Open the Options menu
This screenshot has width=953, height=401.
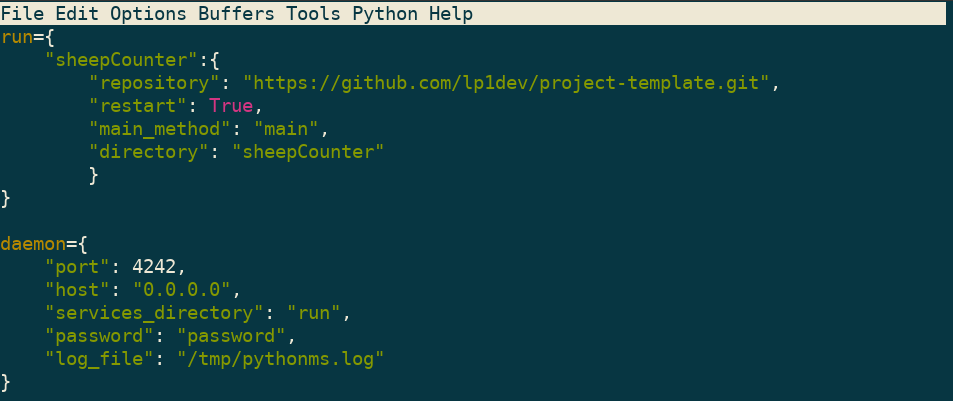click(x=148, y=13)
